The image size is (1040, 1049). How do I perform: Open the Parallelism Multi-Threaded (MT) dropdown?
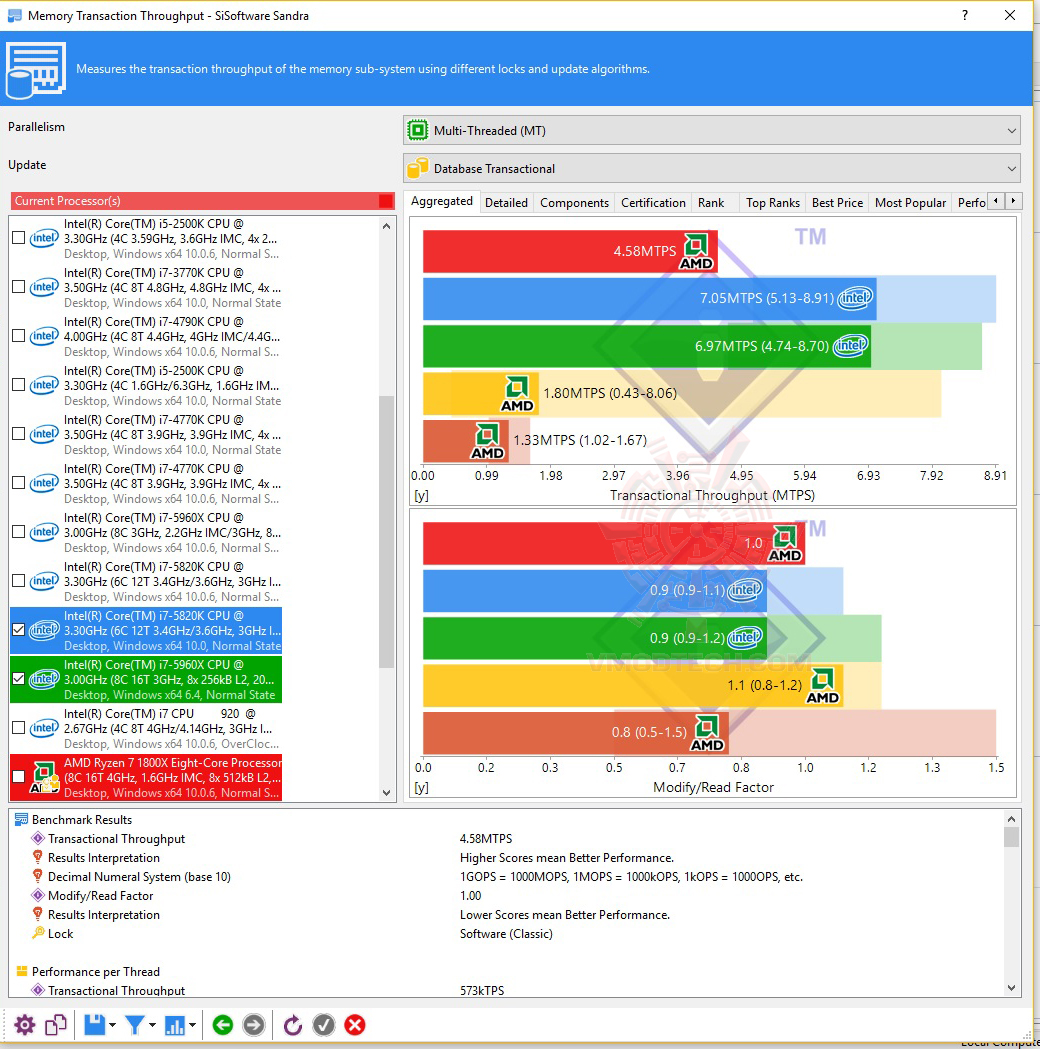click(x=712, y=130)
